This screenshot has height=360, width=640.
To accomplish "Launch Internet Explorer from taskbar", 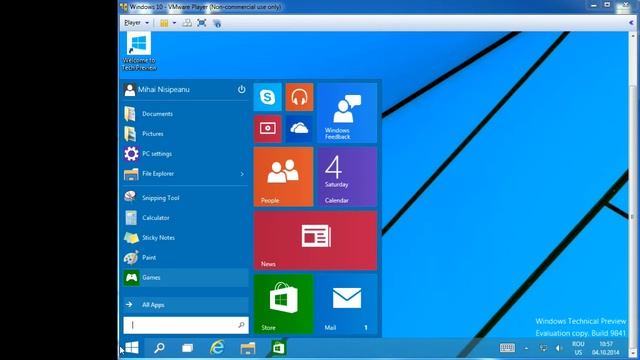I will [217, 348].
